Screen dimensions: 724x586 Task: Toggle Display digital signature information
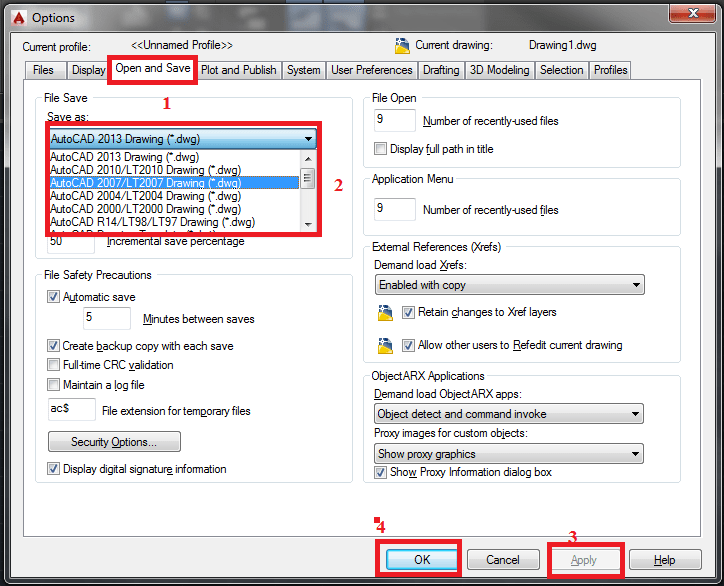(54, 469)
